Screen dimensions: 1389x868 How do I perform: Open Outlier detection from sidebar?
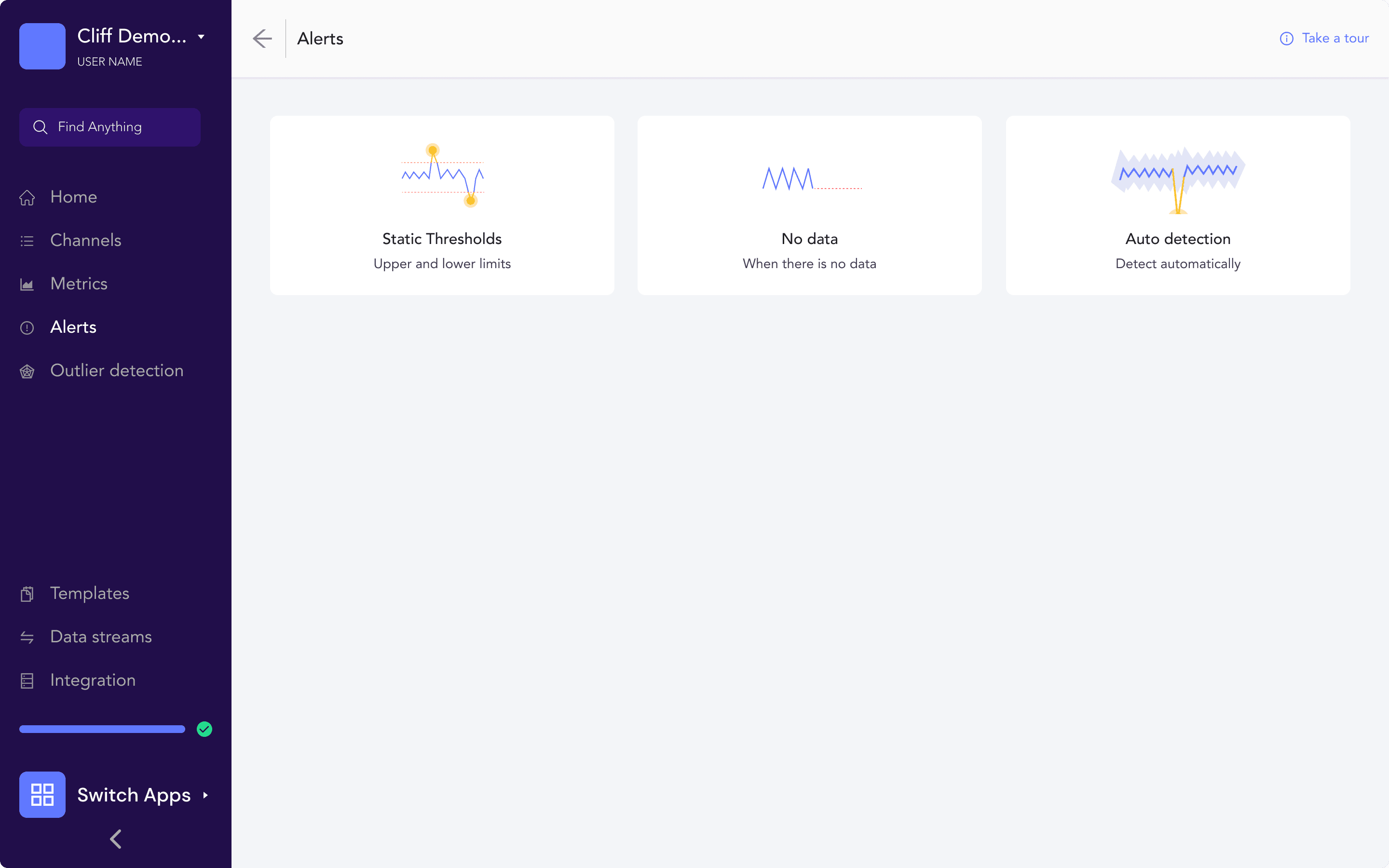117,371
